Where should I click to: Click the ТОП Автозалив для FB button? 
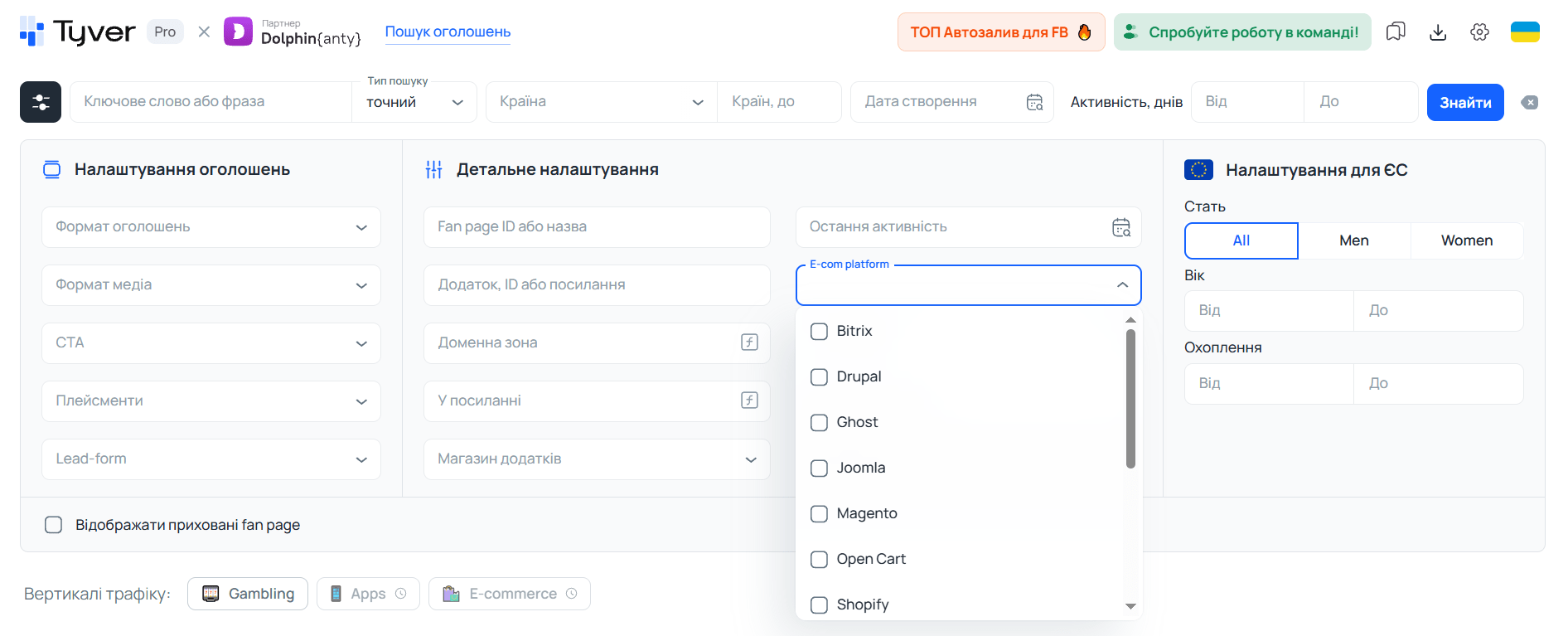(1001, 32)
